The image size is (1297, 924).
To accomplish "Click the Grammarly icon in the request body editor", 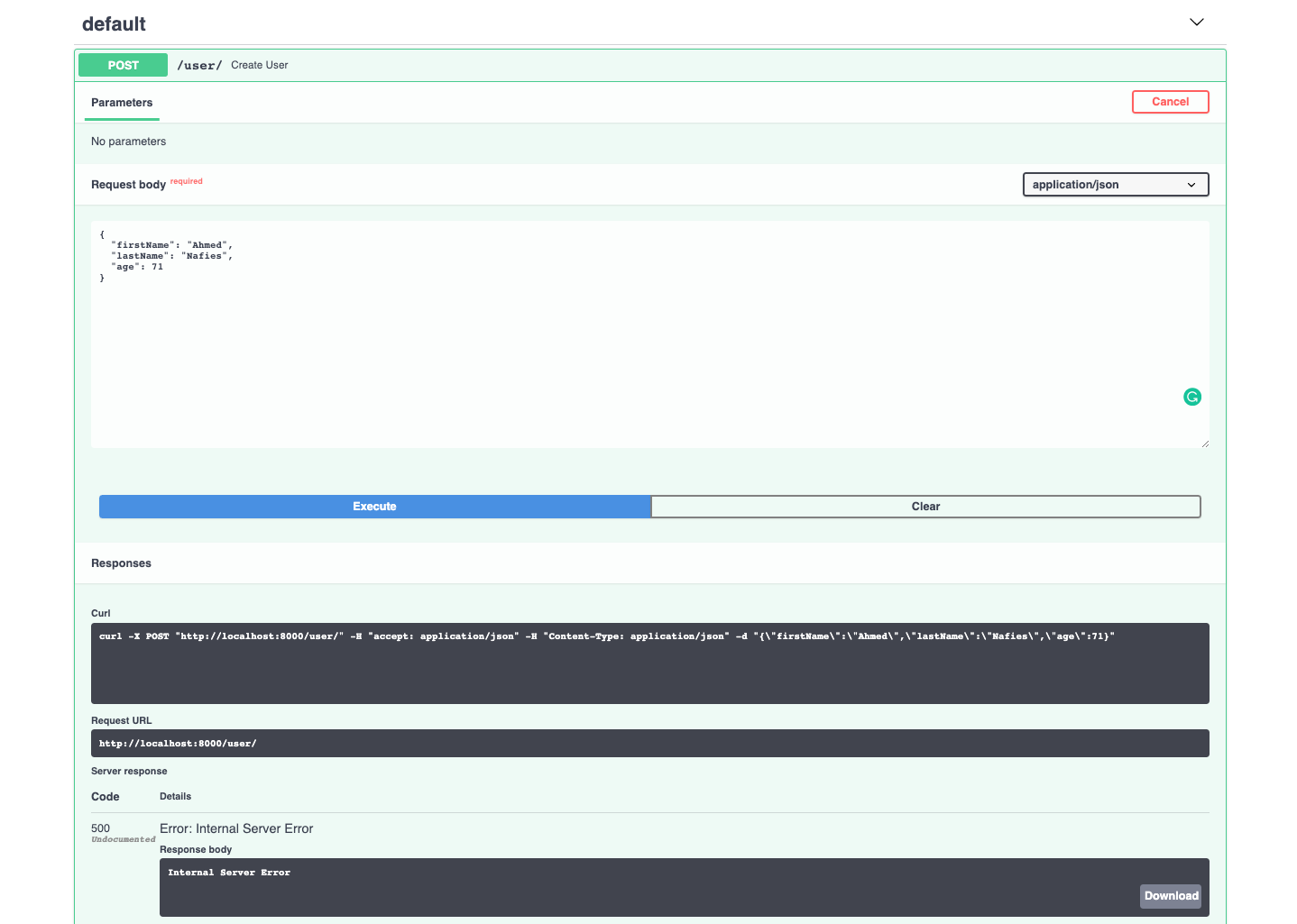I will coord(1191,397).
